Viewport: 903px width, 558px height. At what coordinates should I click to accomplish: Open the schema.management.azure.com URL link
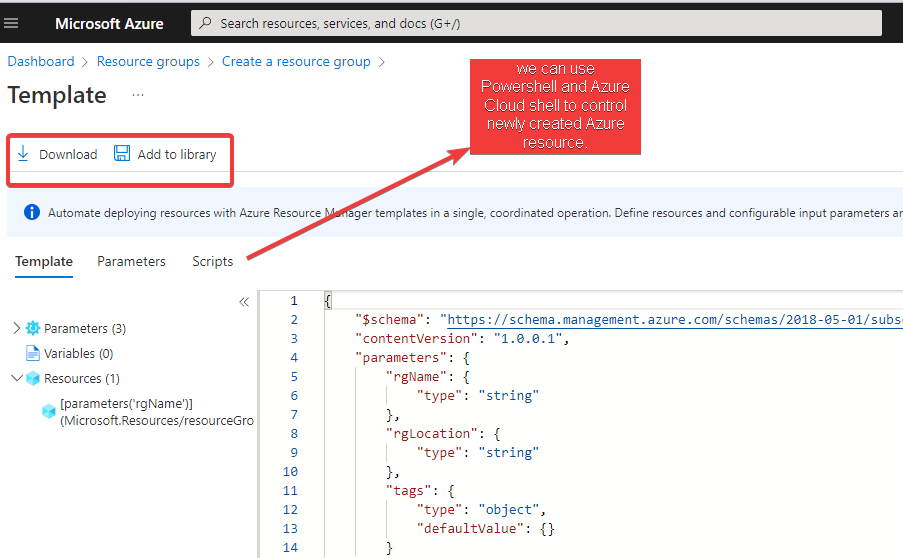click(675, 320)
